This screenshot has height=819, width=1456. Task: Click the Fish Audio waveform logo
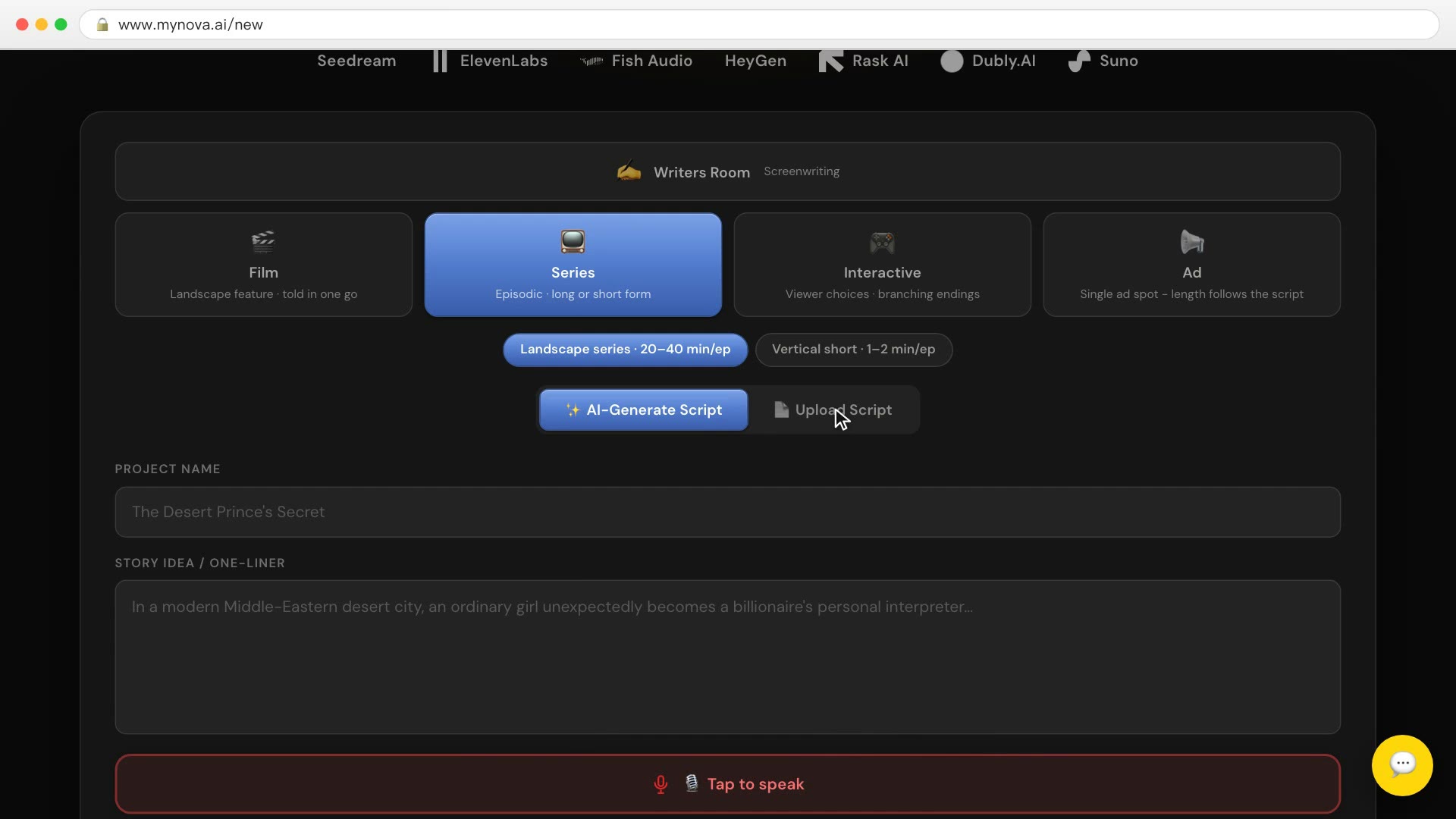point(591,61)
